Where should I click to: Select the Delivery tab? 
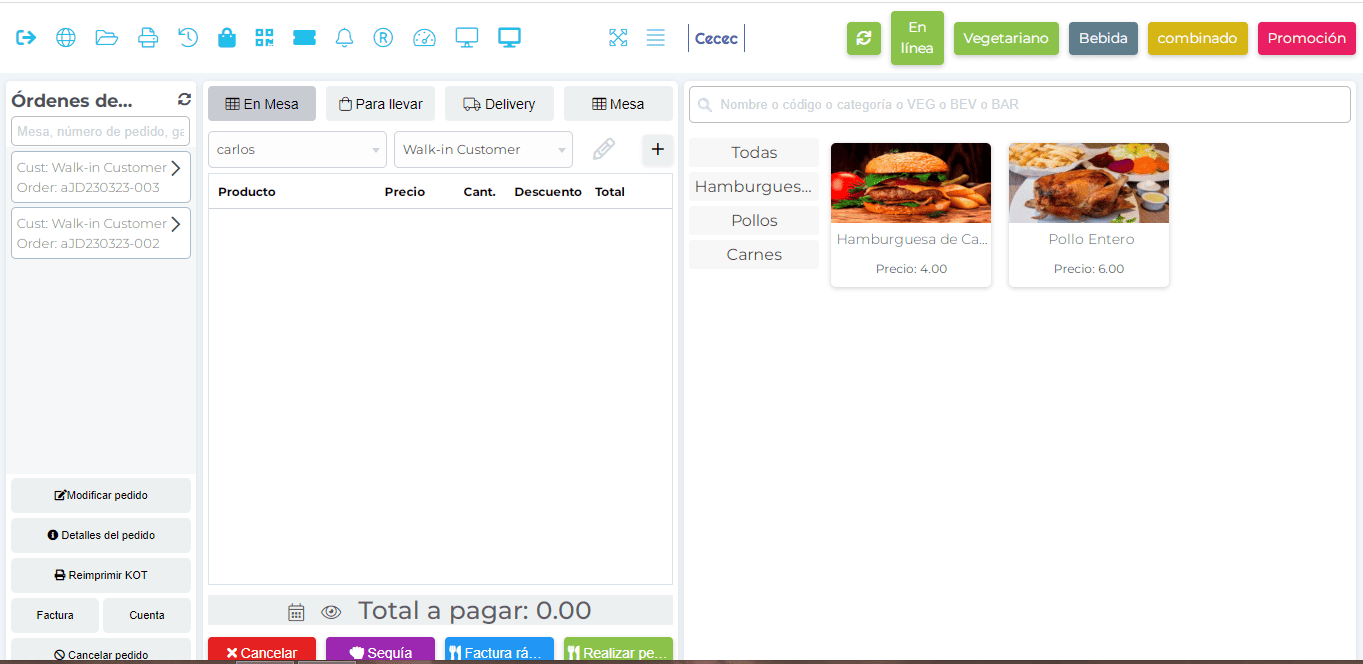pos(499,103)
